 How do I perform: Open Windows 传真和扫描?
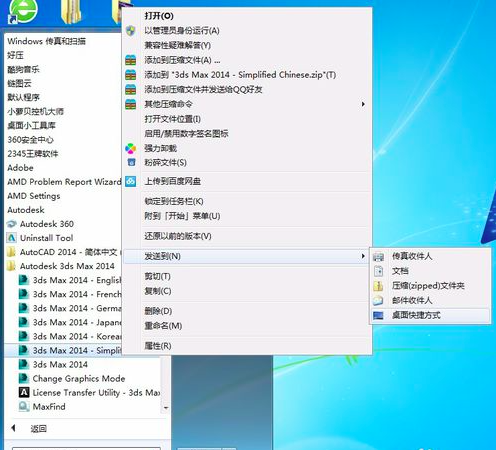point(46,41)
